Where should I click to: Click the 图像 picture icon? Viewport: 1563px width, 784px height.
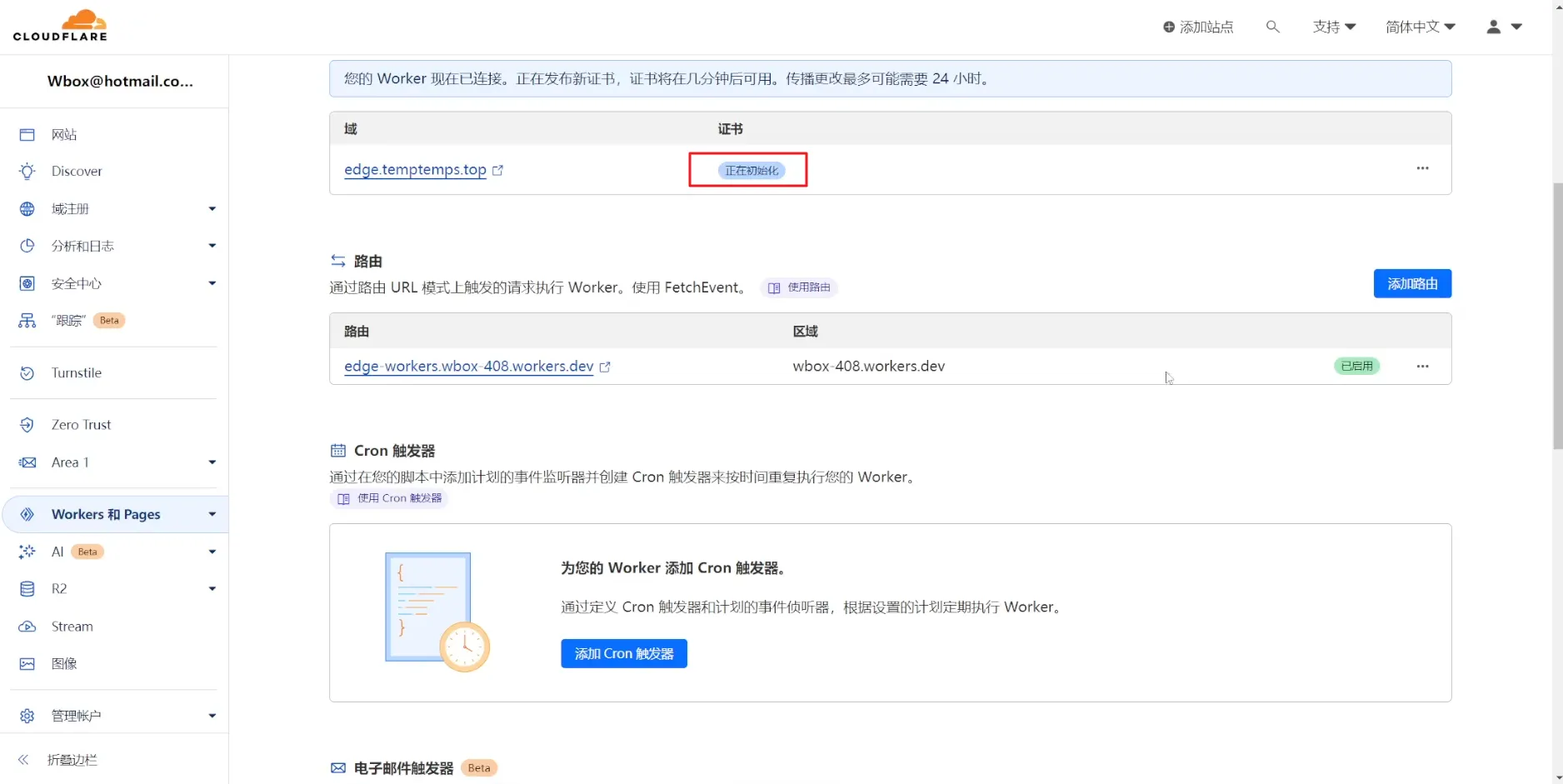pyautogui.click(x=27, y=664)
